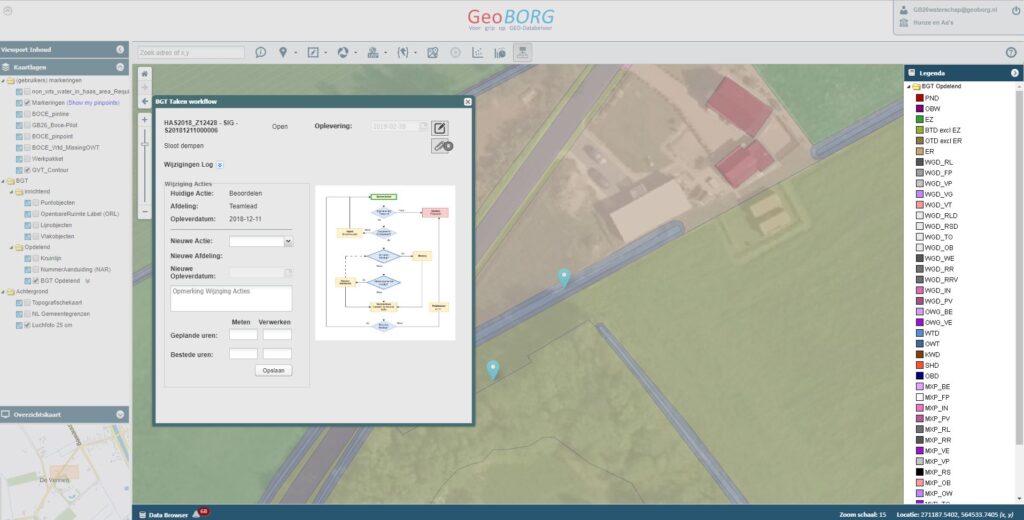
Task: Collapse the Kaartlagen panel header
Action: click(120, 67)
